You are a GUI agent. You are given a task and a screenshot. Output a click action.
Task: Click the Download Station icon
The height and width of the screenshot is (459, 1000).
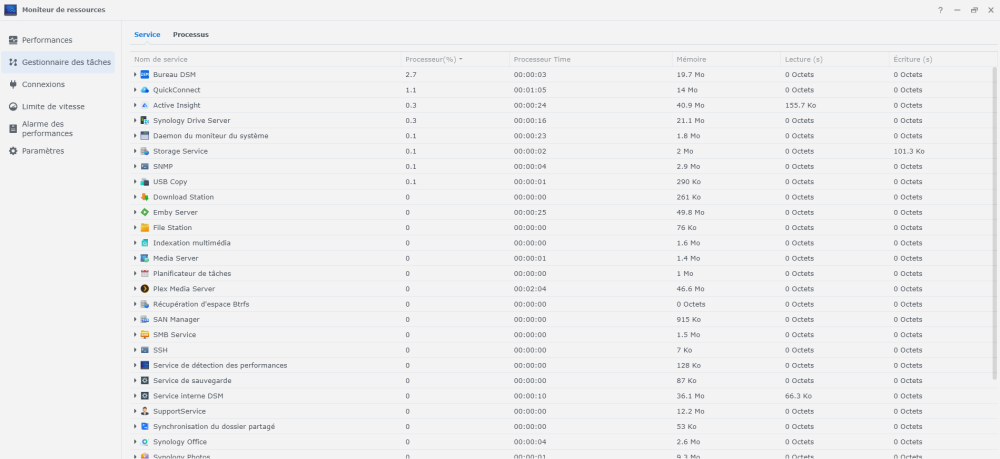(x=145, y=197)
